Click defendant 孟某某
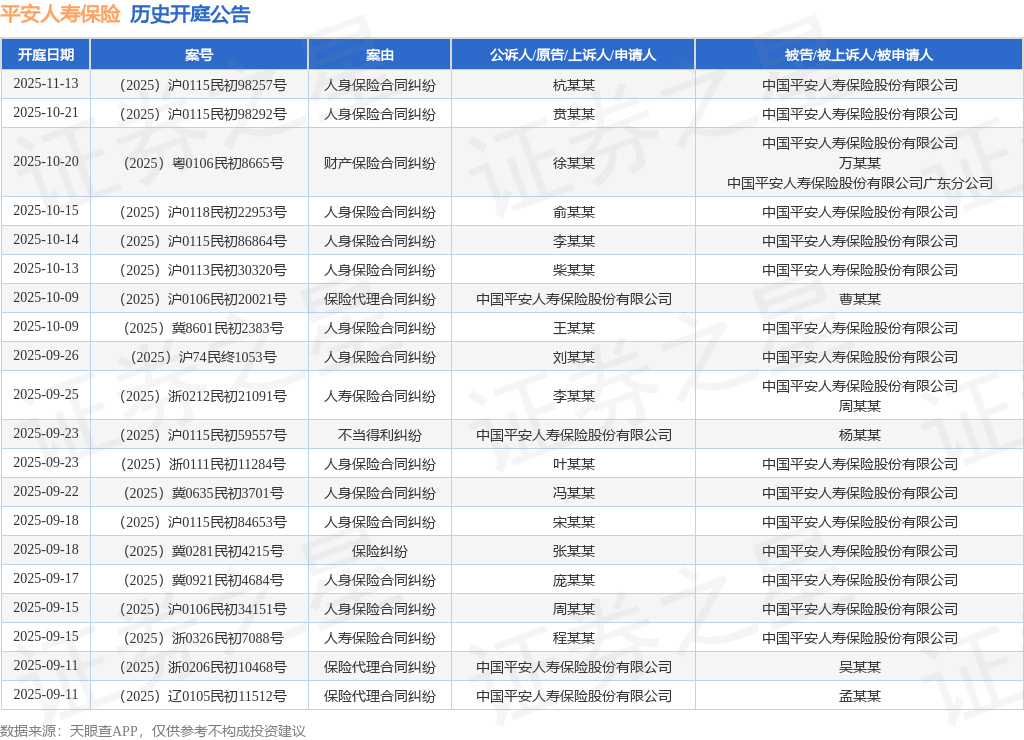Screen dimensions: 1024x740 click(859, 696)
